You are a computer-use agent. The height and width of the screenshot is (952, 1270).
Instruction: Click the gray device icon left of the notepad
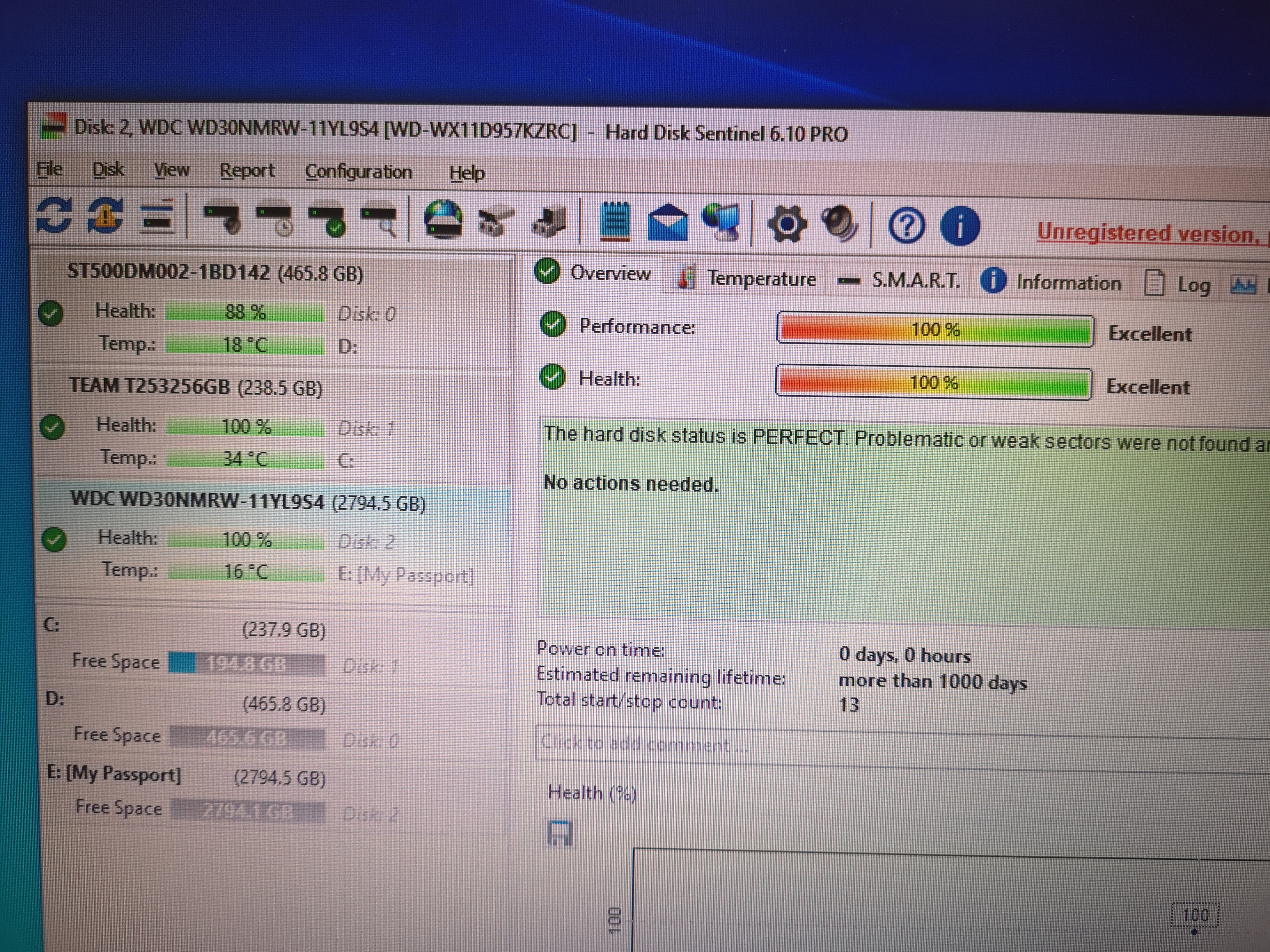pos(549,223)
